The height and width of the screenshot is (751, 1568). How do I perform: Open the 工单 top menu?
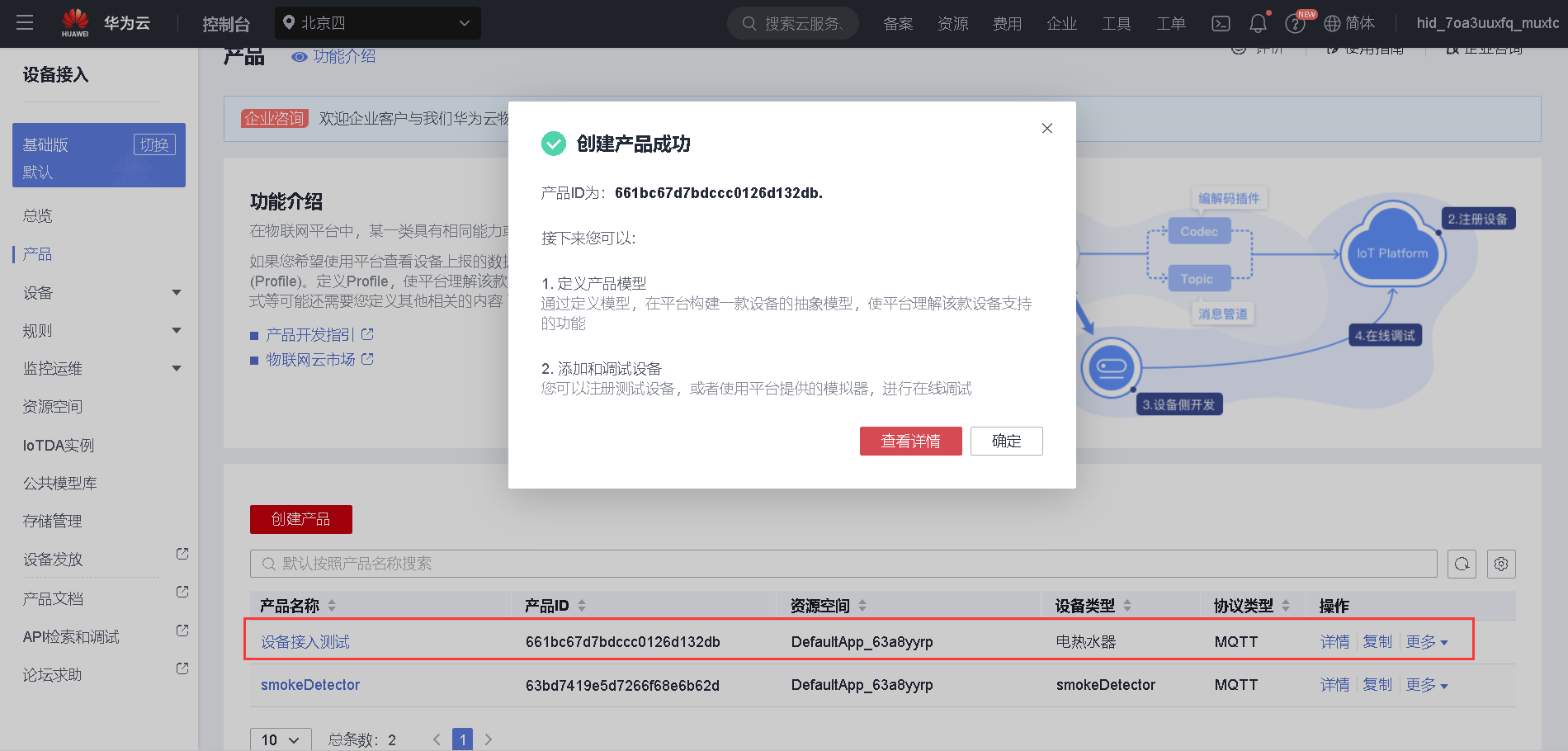[1171, 24]
